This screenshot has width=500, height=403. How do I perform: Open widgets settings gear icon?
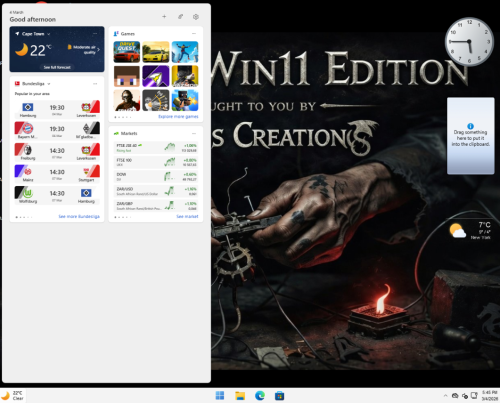pyautogui.click(x=196, y=17)
